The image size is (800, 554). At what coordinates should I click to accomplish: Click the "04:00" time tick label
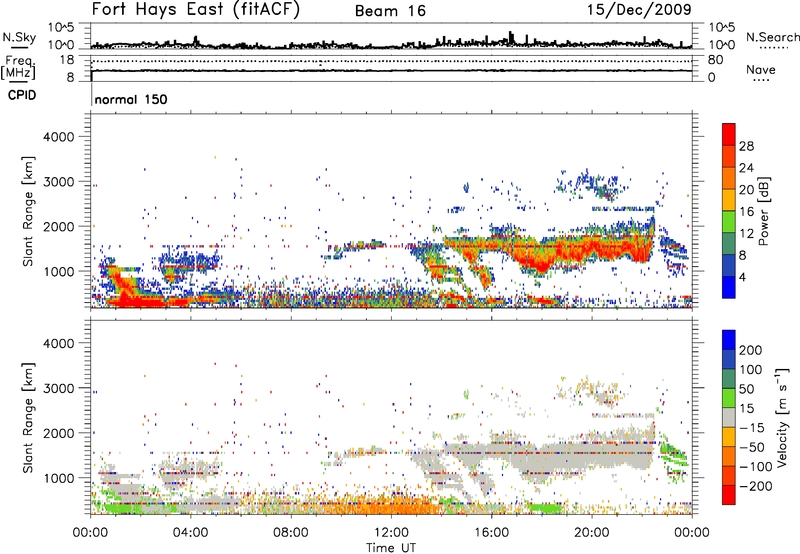(191, 533)
